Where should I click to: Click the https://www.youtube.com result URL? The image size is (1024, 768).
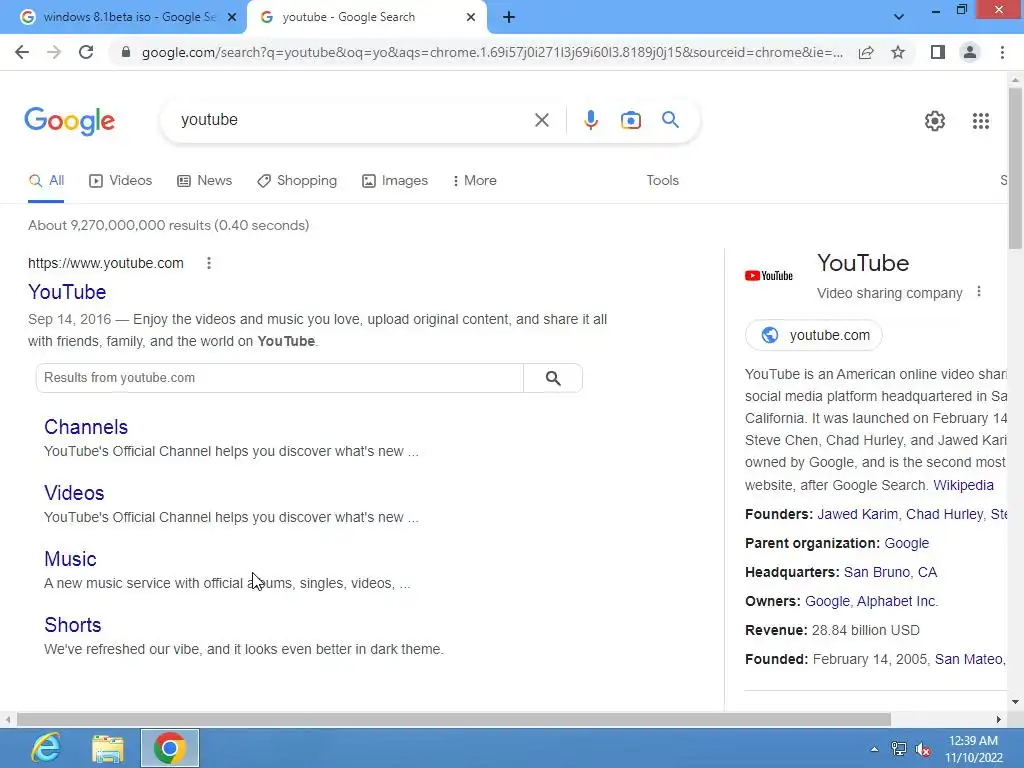pos(106,263)
